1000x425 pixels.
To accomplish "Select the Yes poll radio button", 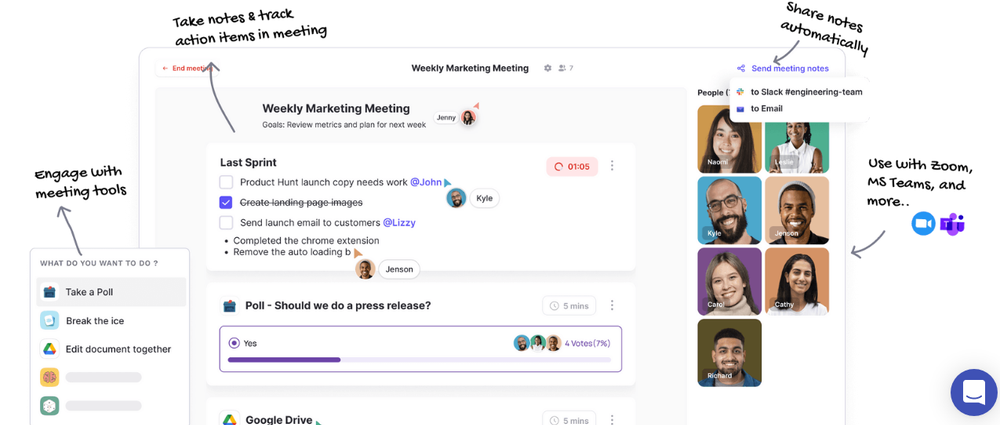I will (234, 343).
